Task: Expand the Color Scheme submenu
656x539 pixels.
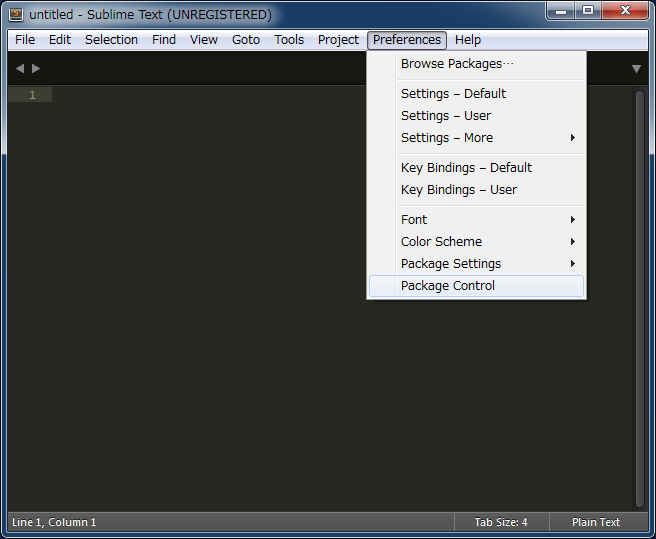Action: point(476,241)
